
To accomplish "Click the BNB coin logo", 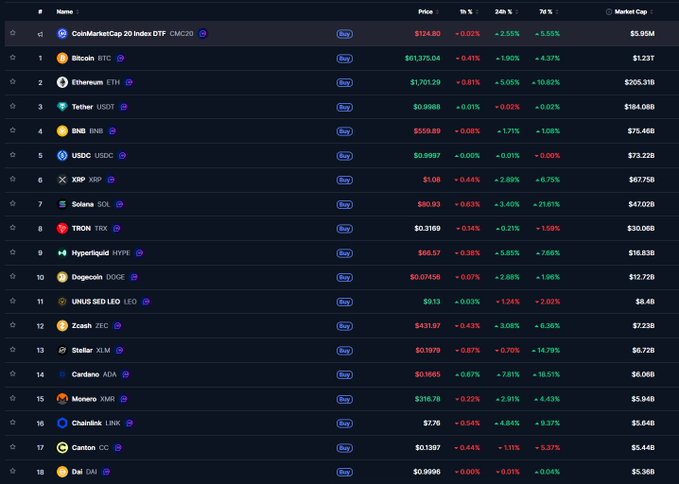I will click(62, 131).
